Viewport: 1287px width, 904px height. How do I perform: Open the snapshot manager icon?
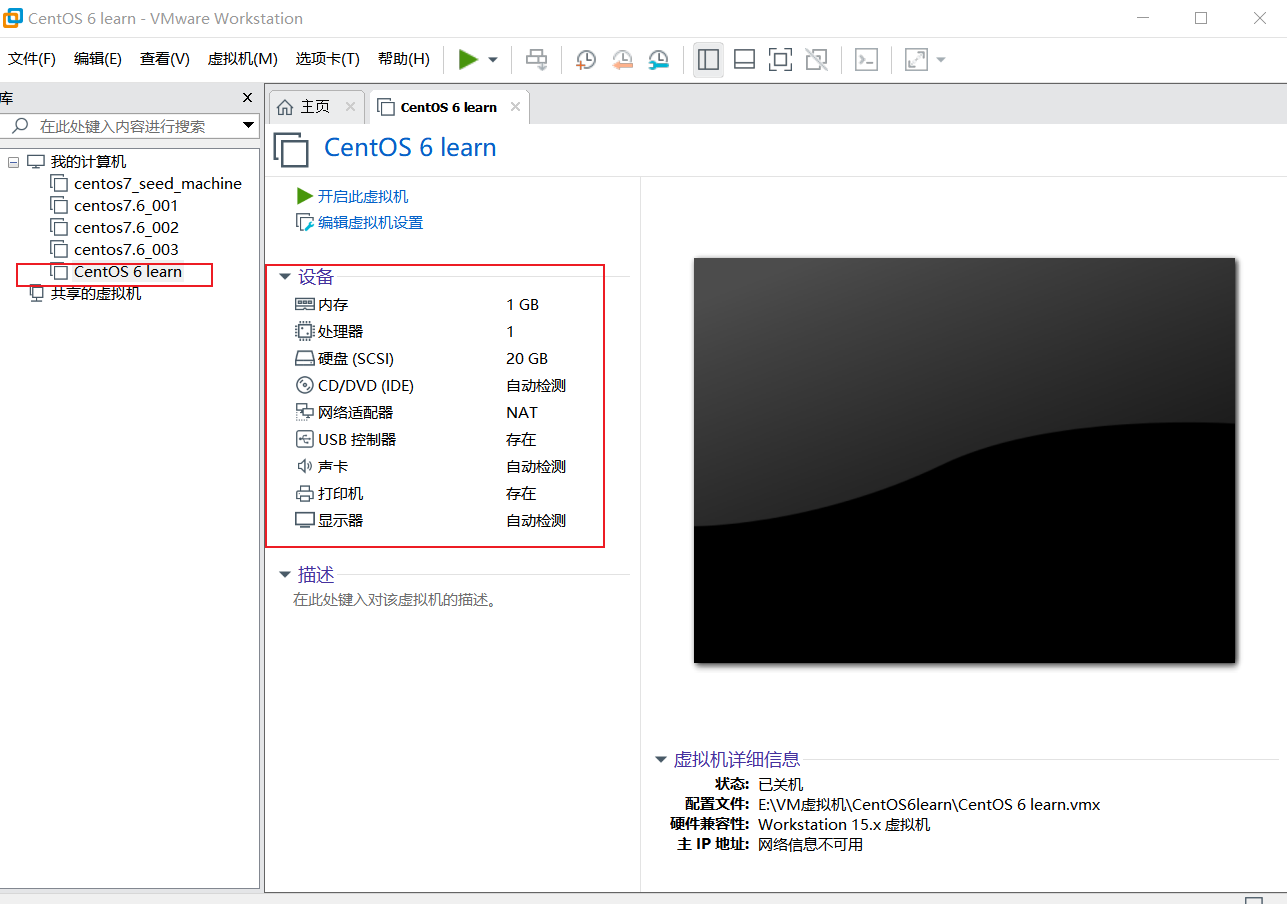coord(658,60)
